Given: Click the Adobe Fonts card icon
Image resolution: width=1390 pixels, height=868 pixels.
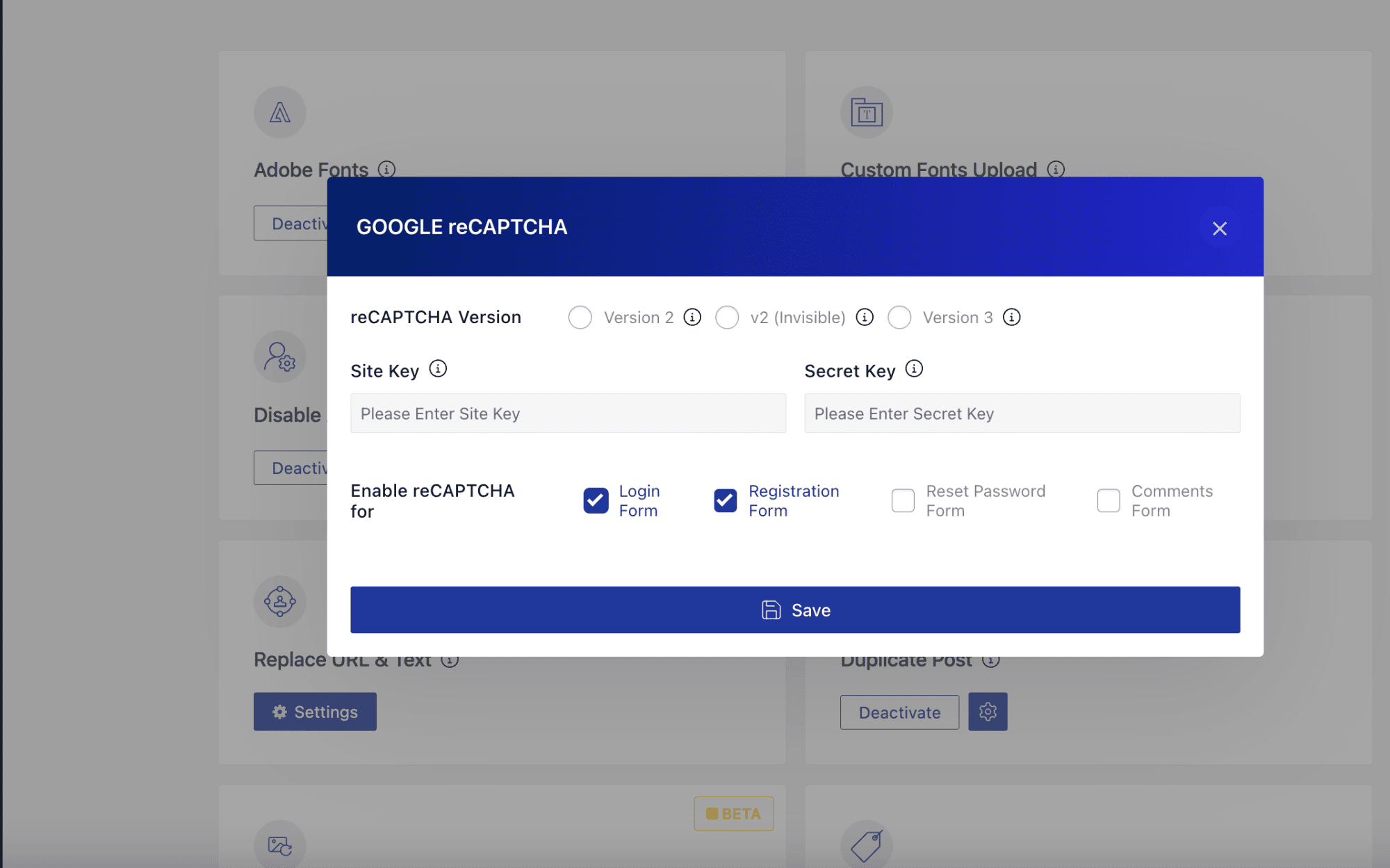Looking at the screenshot, I should pyautogui.click(x=279, y=112).
